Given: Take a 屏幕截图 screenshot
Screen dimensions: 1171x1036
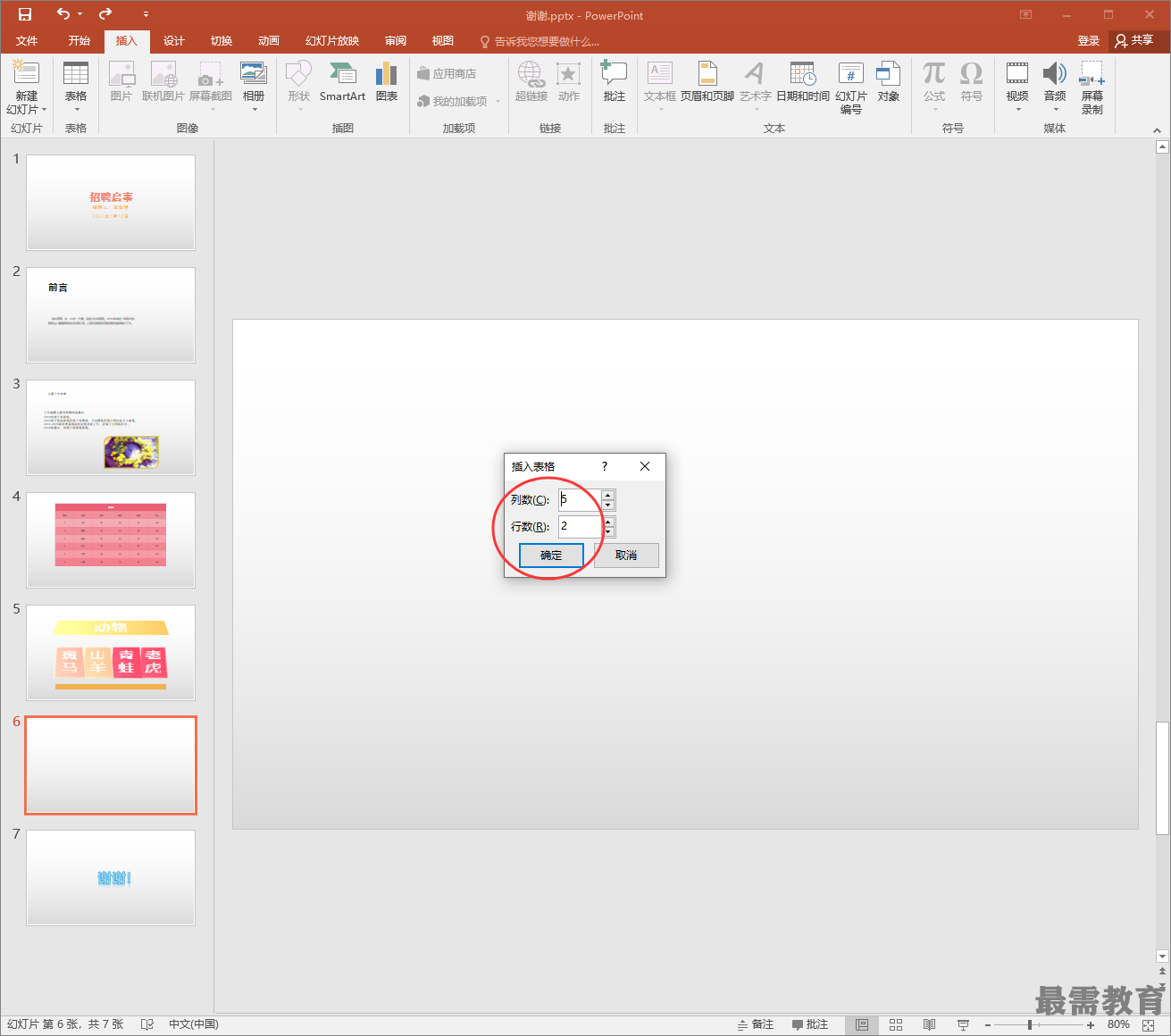Looking at the screenshot, I should pyautogui.click(x=211, y=87).
